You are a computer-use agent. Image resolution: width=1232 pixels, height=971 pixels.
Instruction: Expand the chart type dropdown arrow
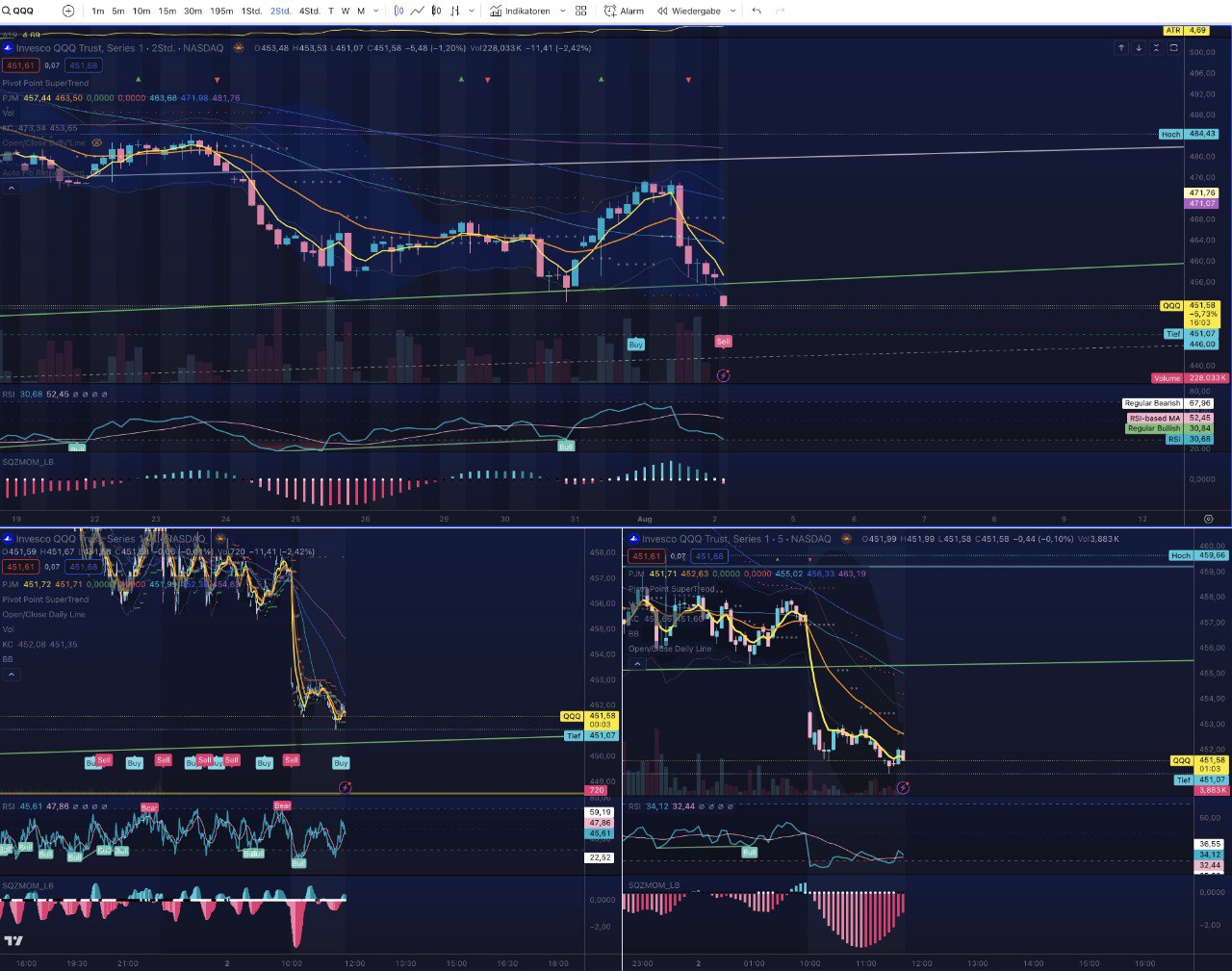(473, 11)
